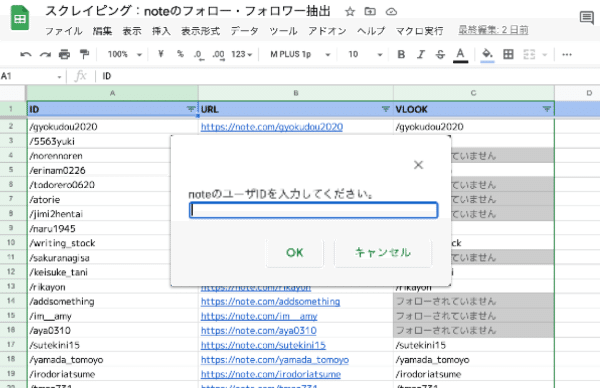Select column A header

(x=112, y=93)
